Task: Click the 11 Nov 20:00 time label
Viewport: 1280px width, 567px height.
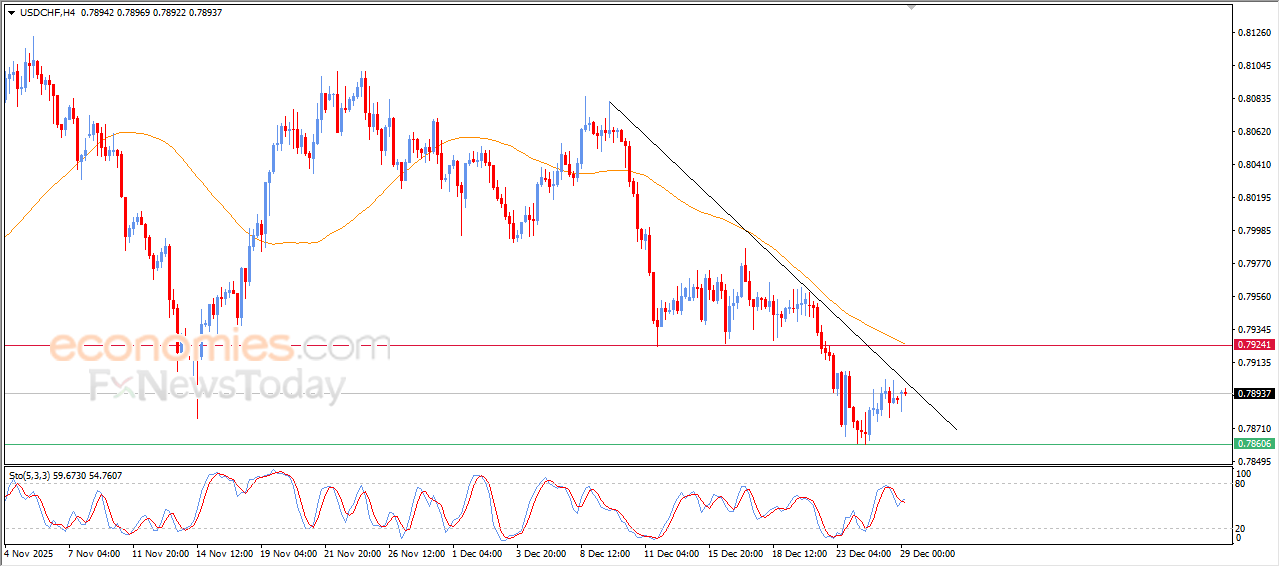Action: (x=160, y=553)
